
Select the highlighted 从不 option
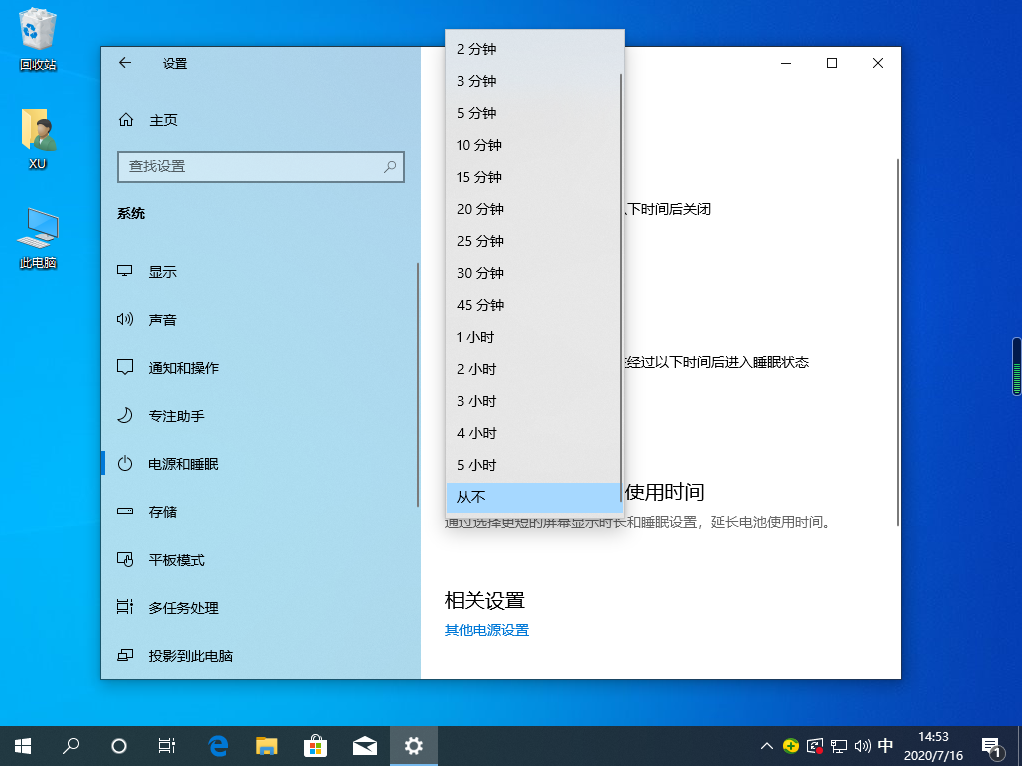[x=533, y=497]
